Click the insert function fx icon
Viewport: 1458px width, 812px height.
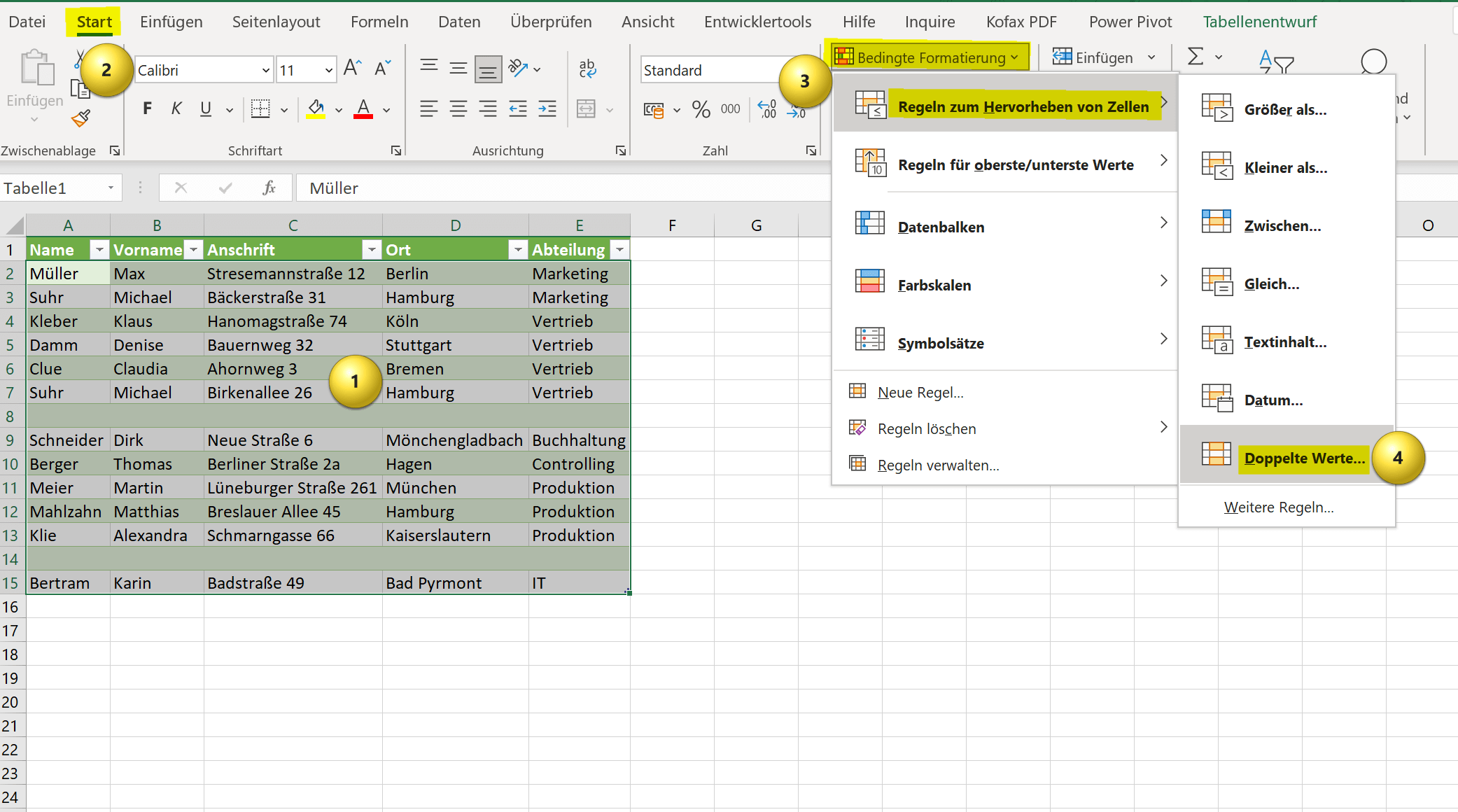click(x=269, y=188)
